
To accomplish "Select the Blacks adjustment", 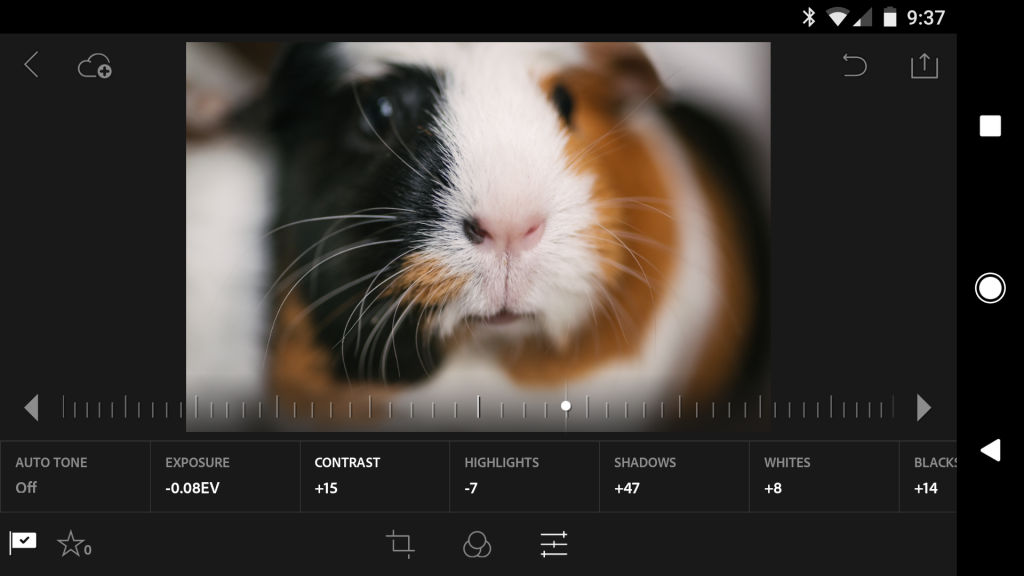I will [x=928, y=476].
